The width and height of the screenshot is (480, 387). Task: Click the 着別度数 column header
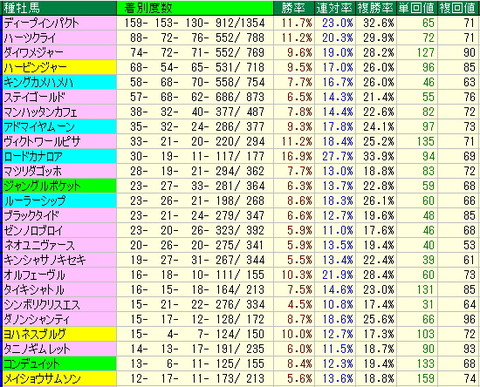195,8
